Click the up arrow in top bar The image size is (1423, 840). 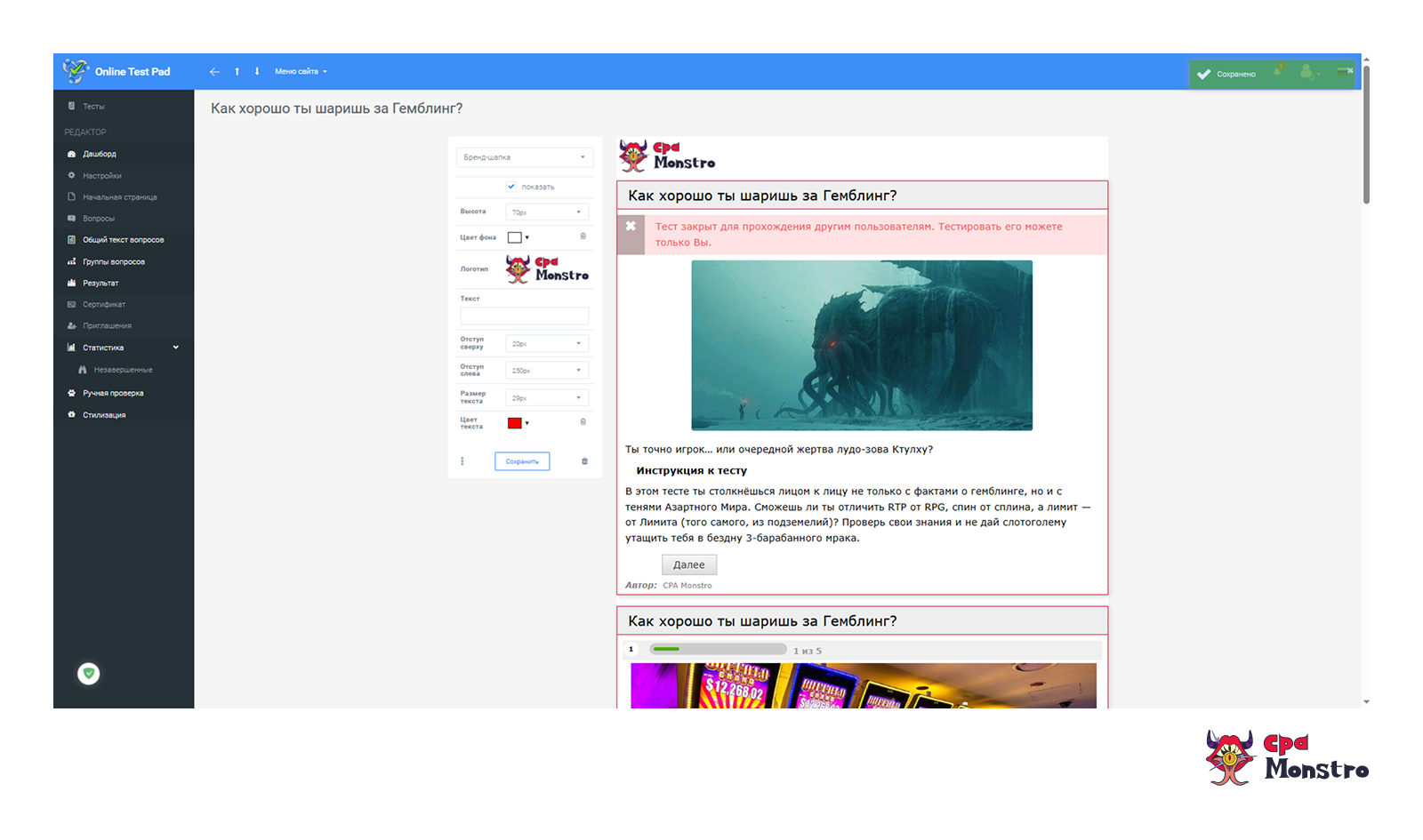237,71
